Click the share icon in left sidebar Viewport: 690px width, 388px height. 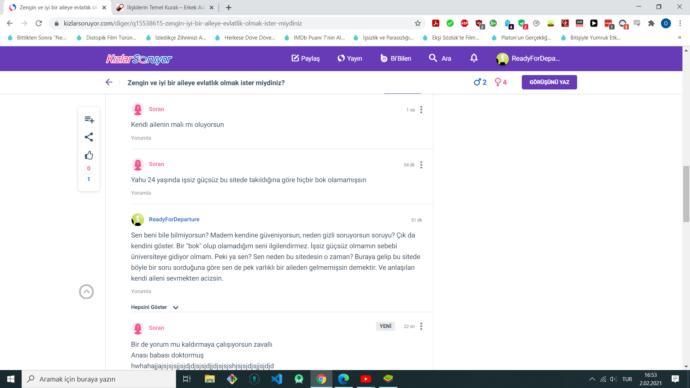pos(89,137)
